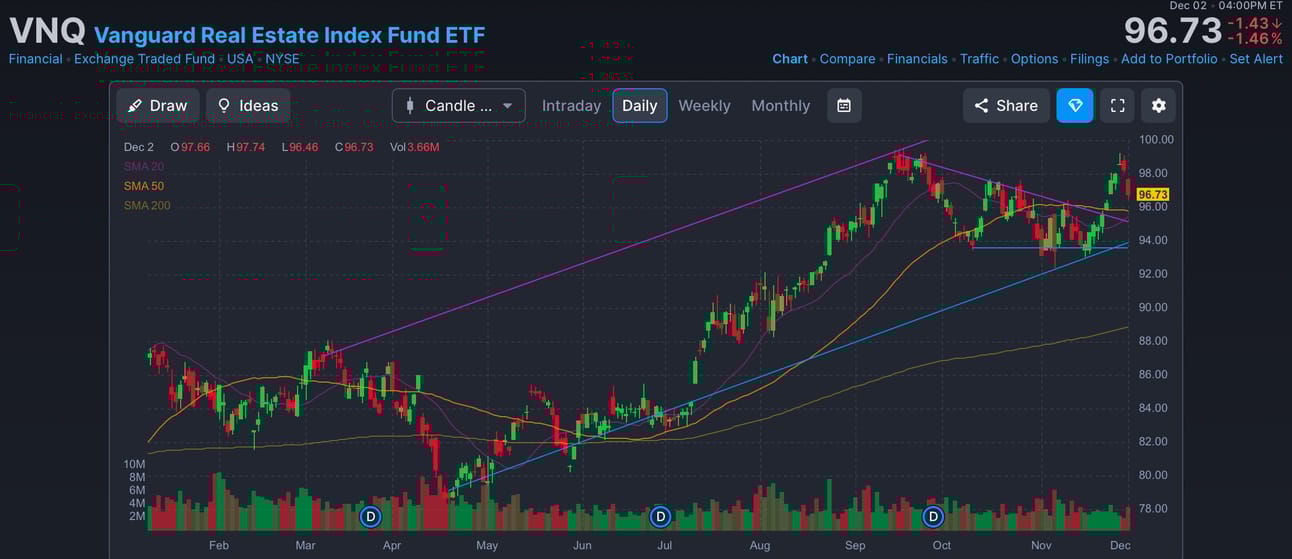Click the C 96.73 close readout
The image size is (1292, 559).
[x=354, y=147]
